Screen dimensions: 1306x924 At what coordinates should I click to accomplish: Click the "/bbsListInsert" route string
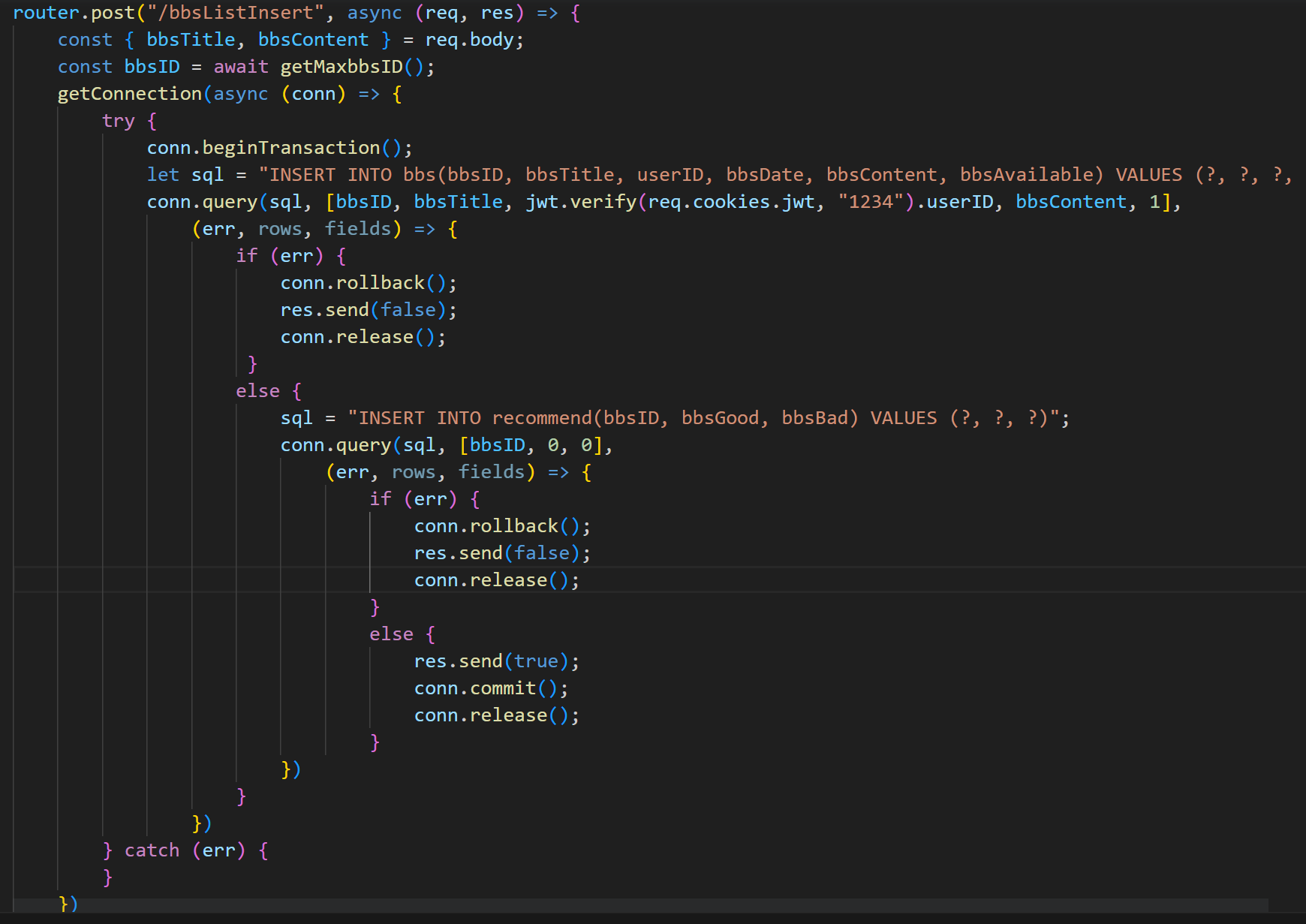click(x=235, y=13)
